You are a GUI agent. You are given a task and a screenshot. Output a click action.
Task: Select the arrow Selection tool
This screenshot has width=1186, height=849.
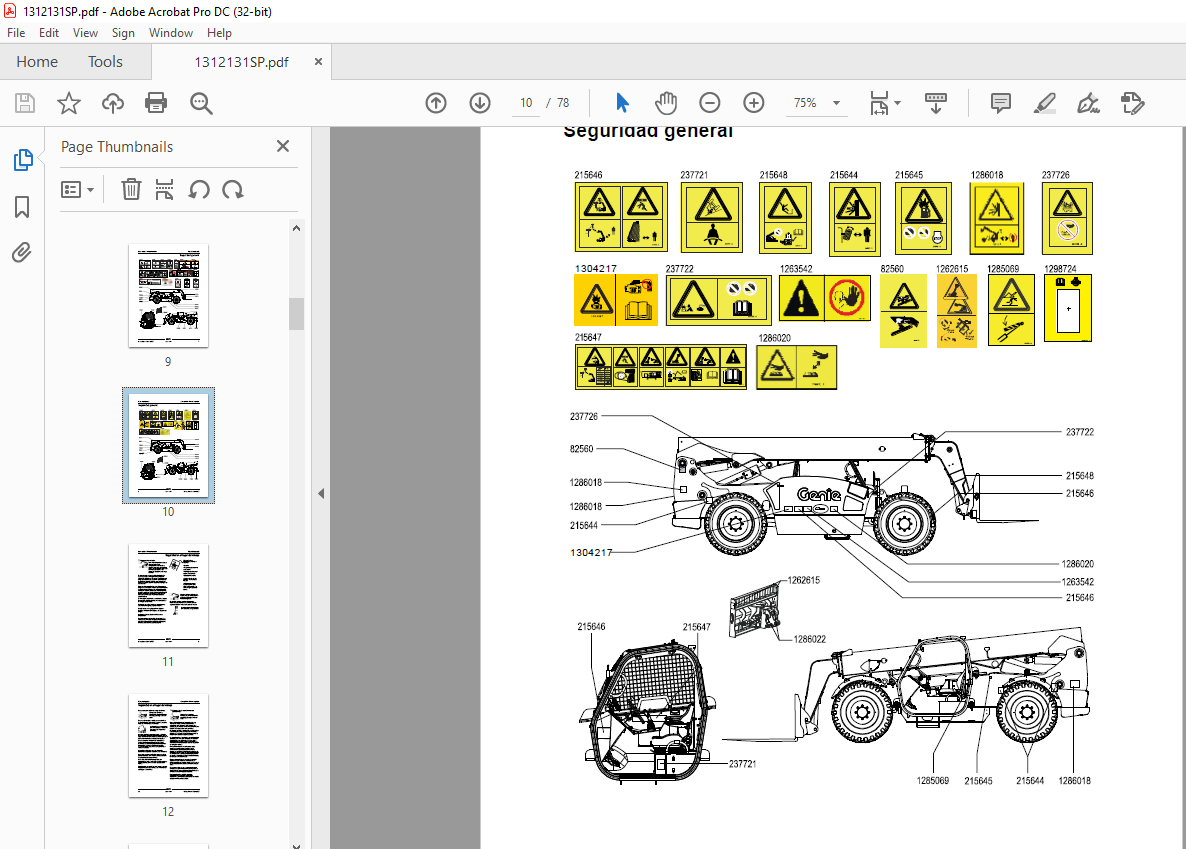pos(622,103)
